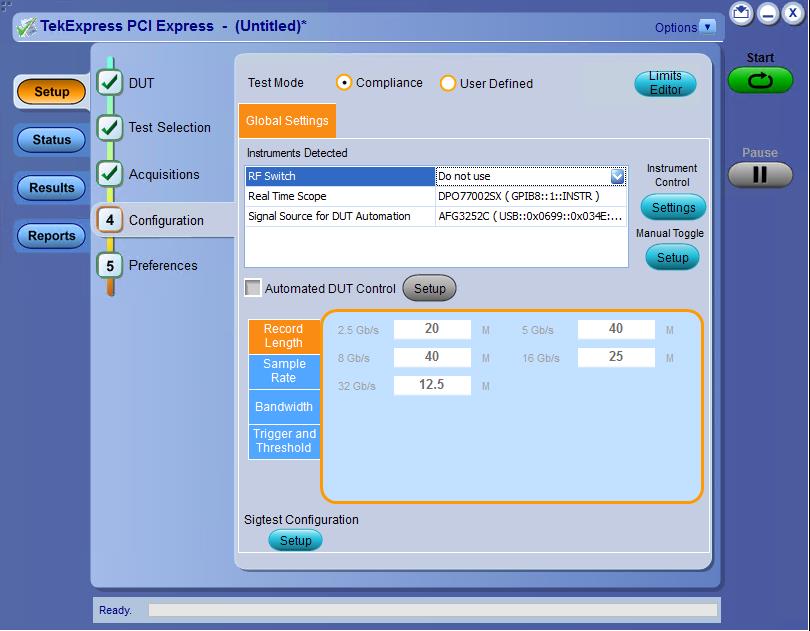Click the dock-to-tray icon in title bar

coord(741,12)
